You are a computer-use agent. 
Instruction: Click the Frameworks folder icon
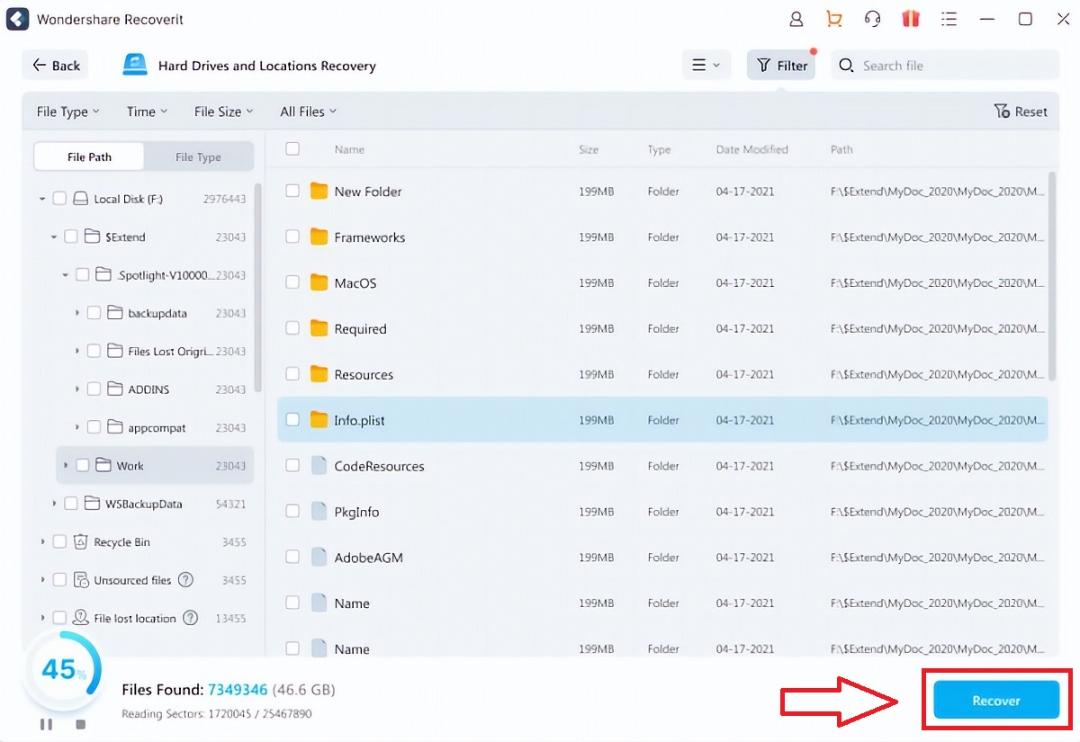tap(318, 237)
